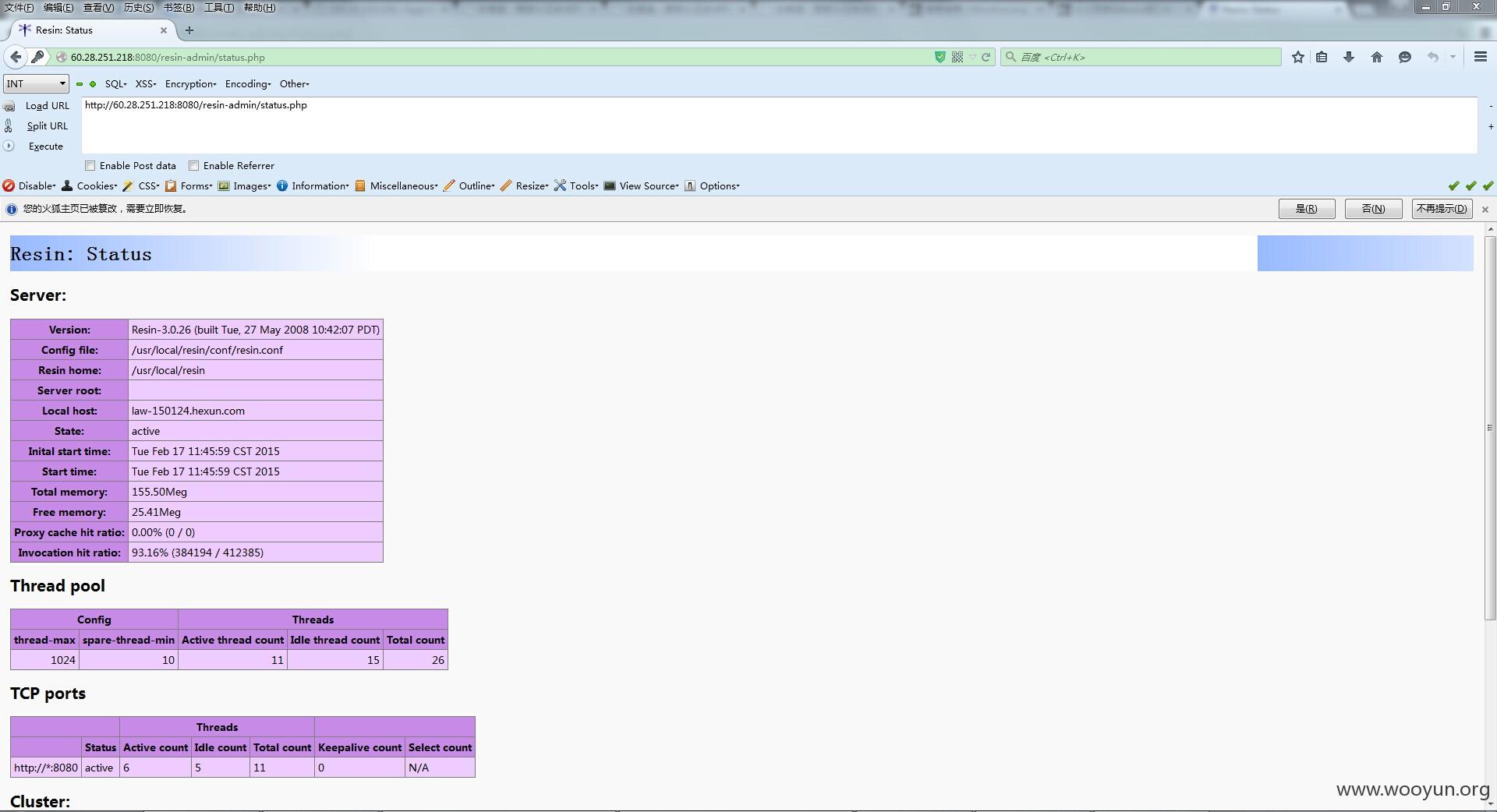The width and height of the screenshot is (1497, 812).
Task: Open the Cookies developer menu
Action: pyautogui.click(x=90, y=185)
